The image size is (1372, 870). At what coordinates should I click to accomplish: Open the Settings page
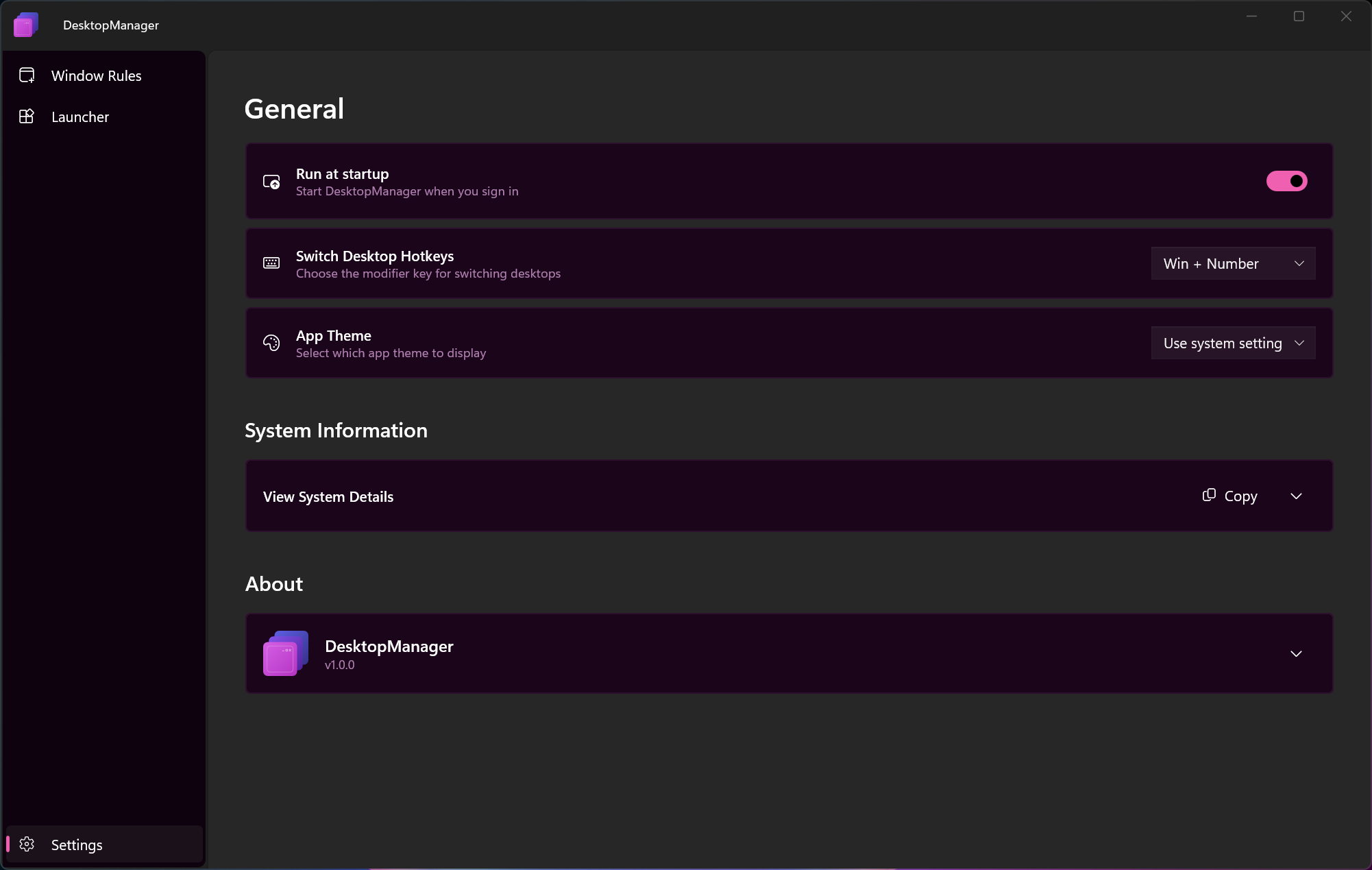point(77,845)
